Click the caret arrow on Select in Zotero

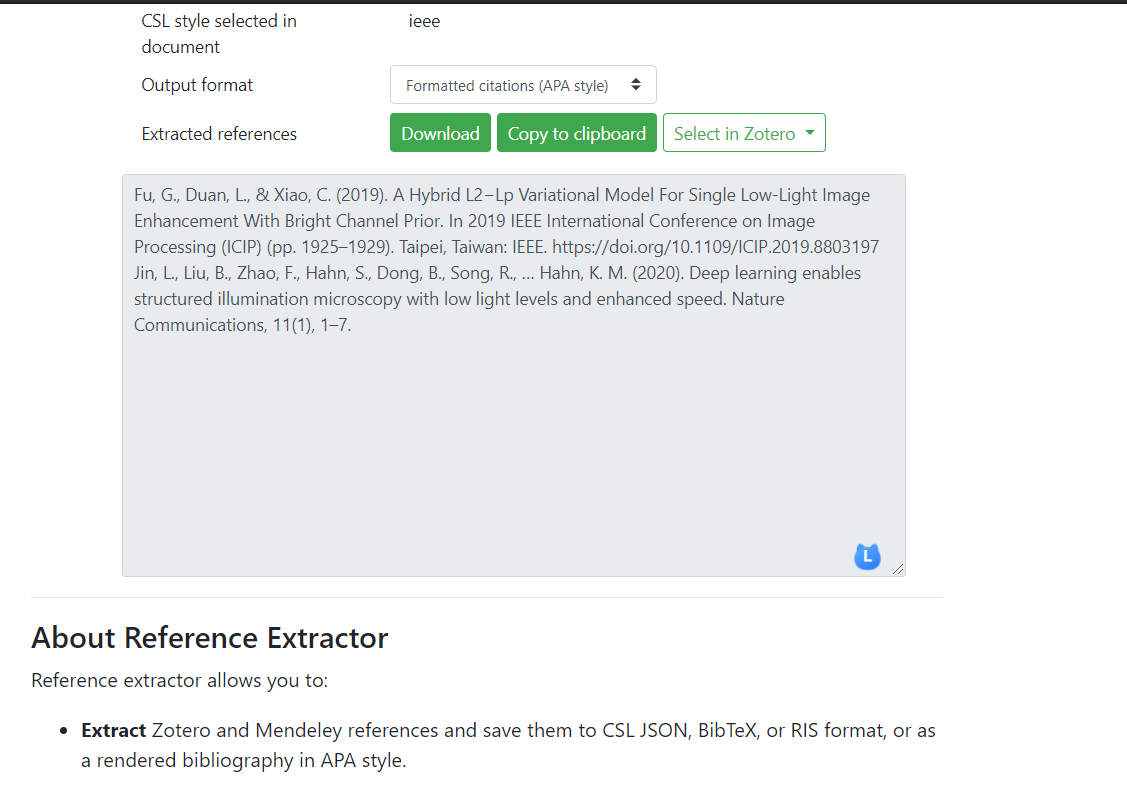point(808,132)
